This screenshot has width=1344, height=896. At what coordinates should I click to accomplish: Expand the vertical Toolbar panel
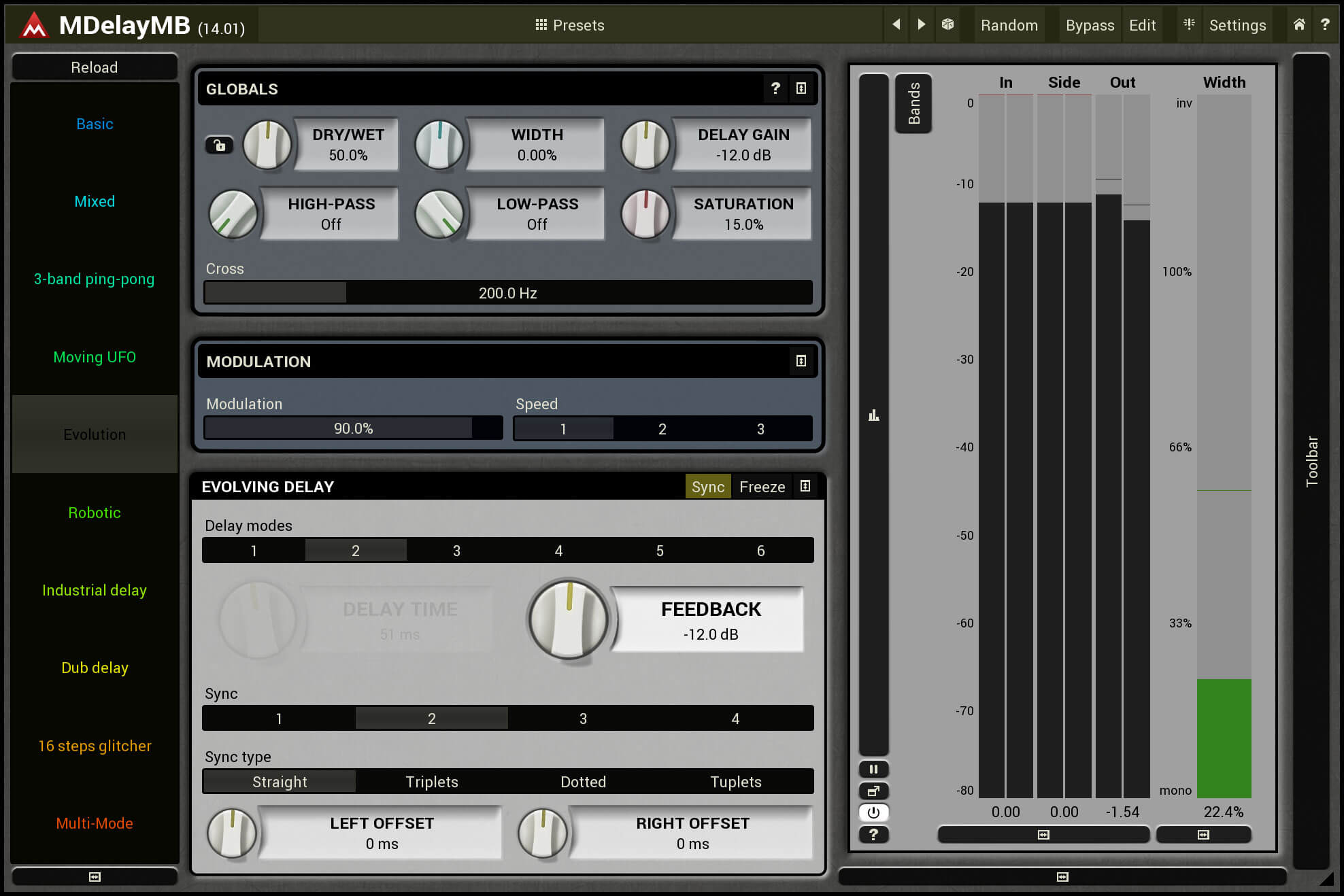tap(1311, 461)
